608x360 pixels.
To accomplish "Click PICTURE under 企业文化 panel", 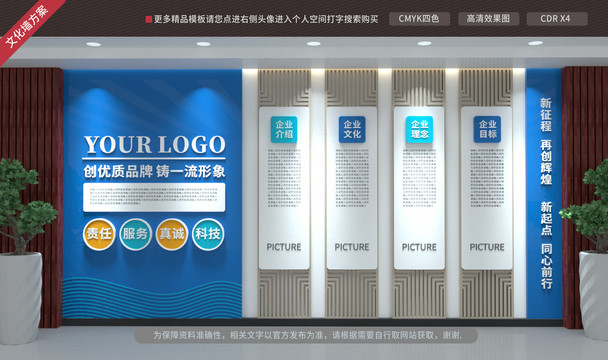I will [352, 247].
